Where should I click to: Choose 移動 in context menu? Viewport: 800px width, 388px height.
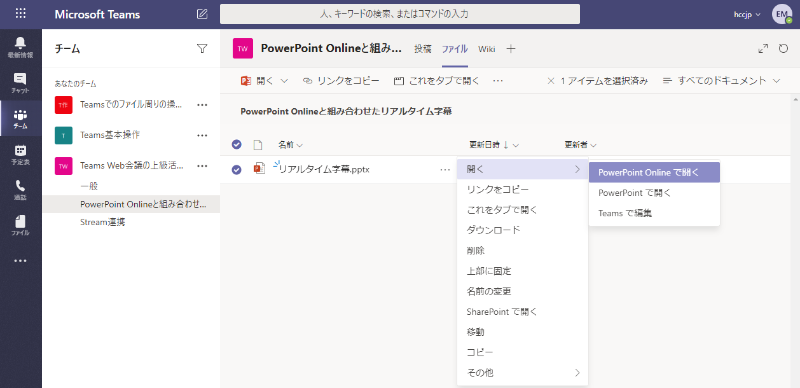point(522,332)
